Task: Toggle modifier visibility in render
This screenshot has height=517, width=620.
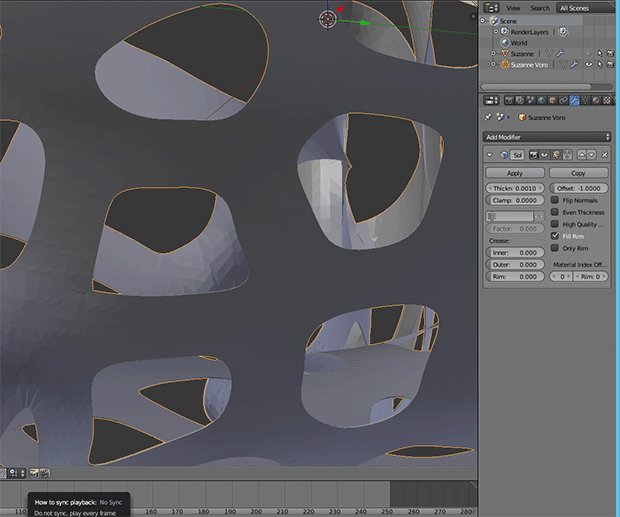Action: point(533,155)
